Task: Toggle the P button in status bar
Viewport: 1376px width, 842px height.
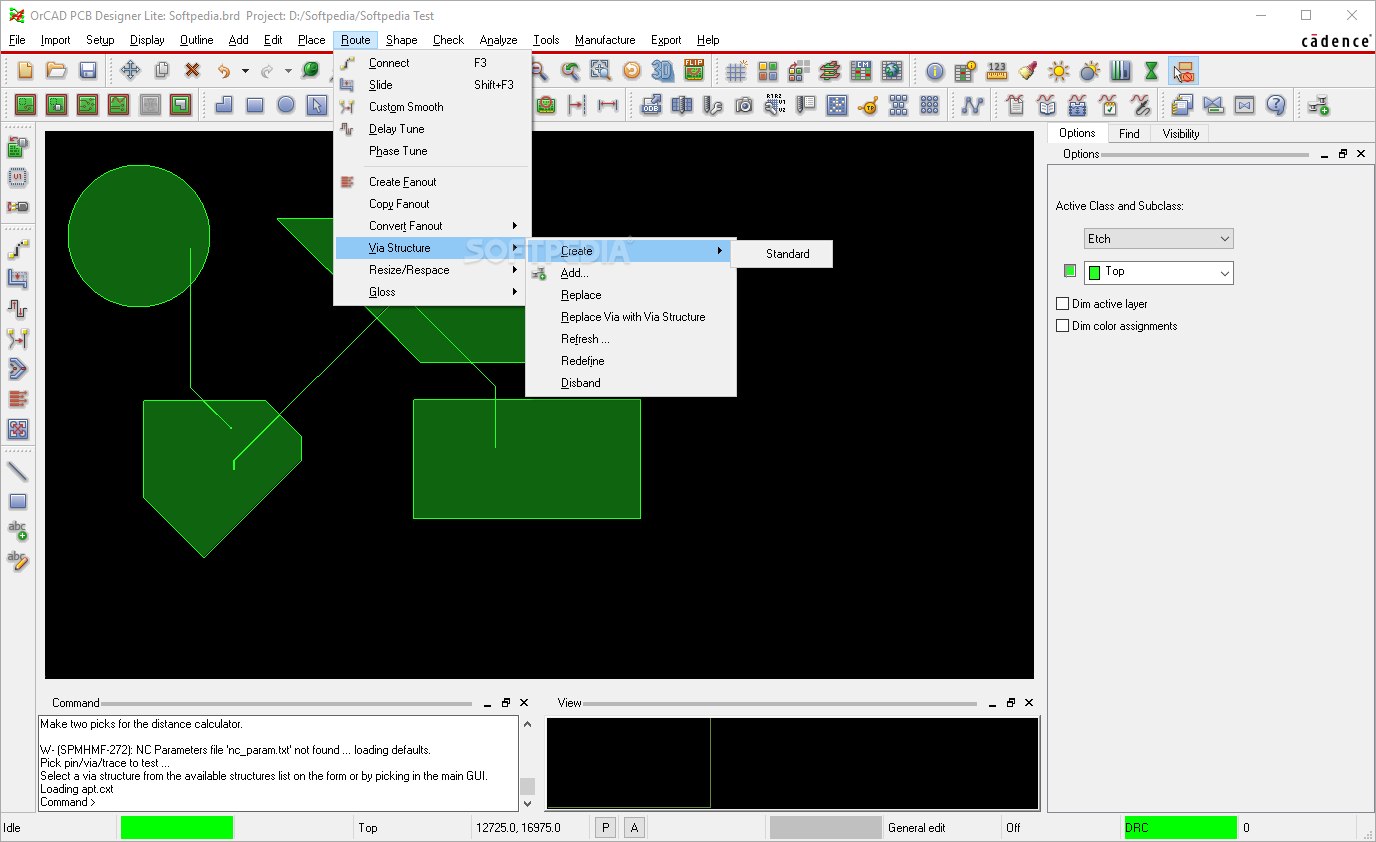Action: (x=605, y=827)
